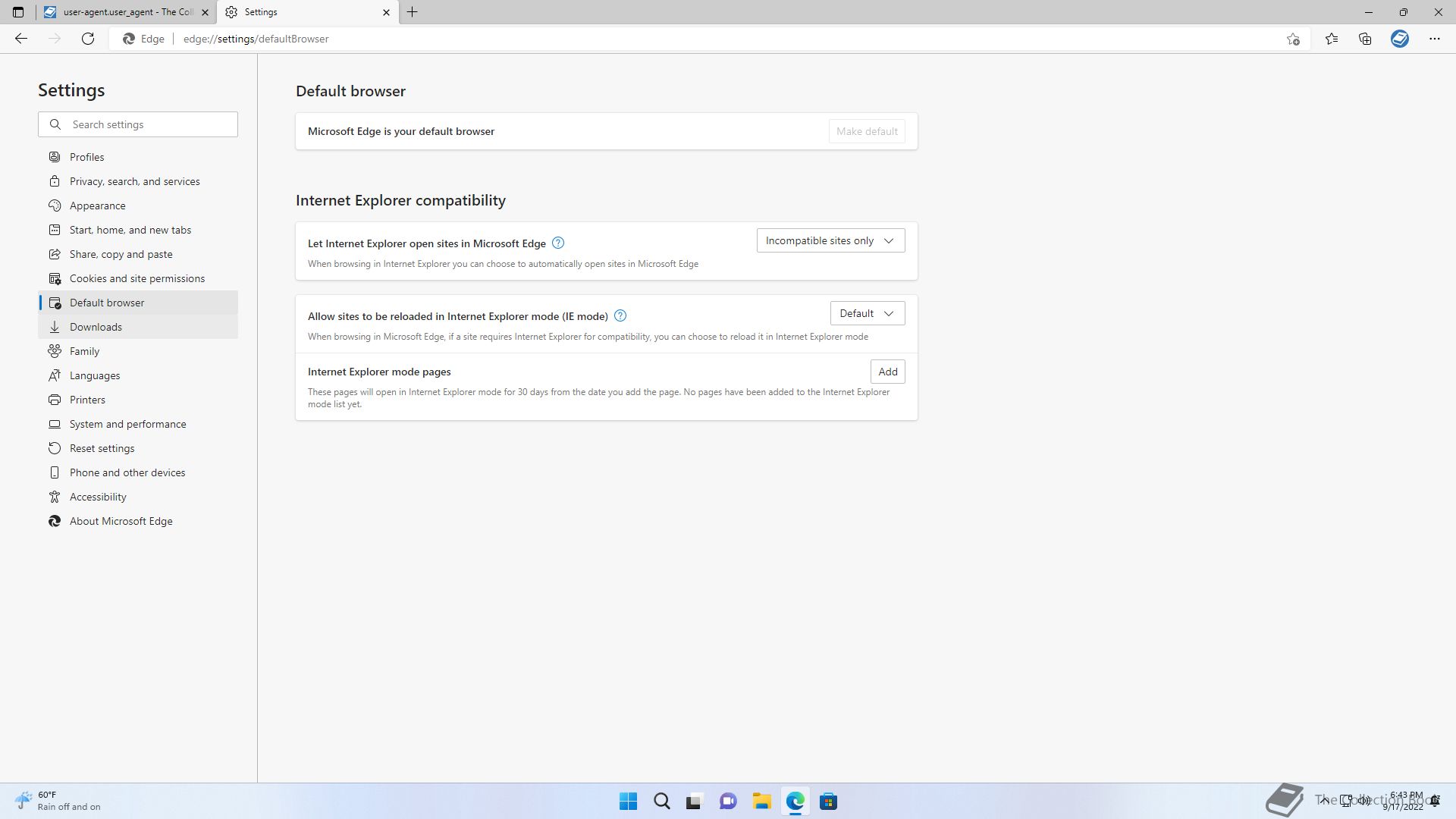Open Downloads settings

tap(138, 327)
